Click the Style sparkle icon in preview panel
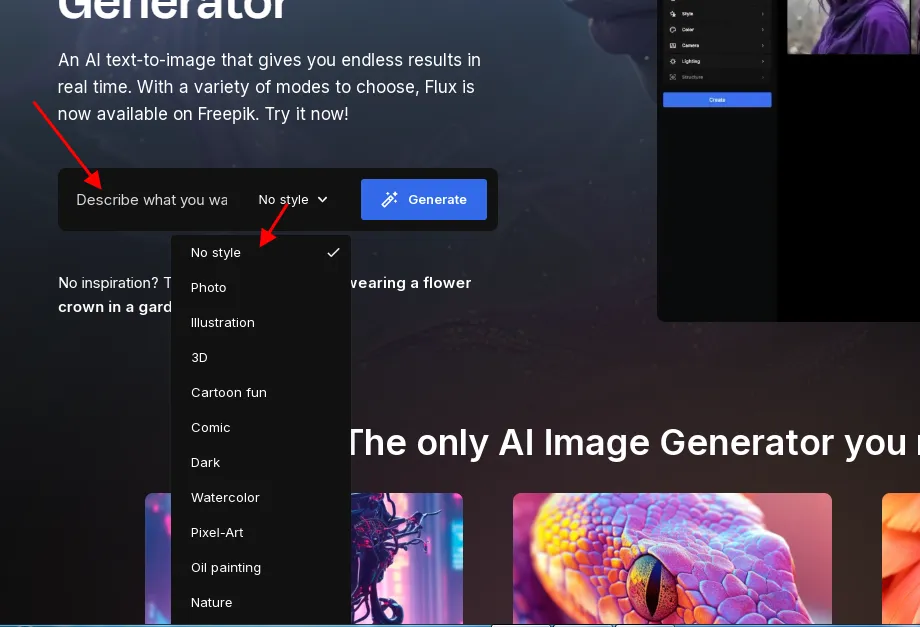The image size is (920, 627). tap(672, 13)
